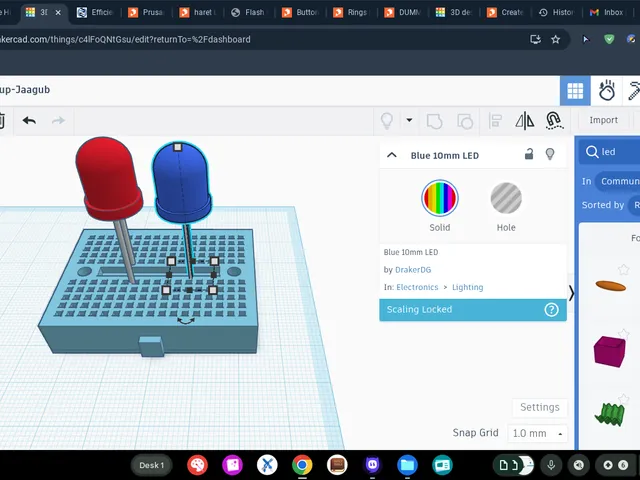Screen dimensions: 640x480
Task: Open the Align tool icon
Action: (495, 121)
